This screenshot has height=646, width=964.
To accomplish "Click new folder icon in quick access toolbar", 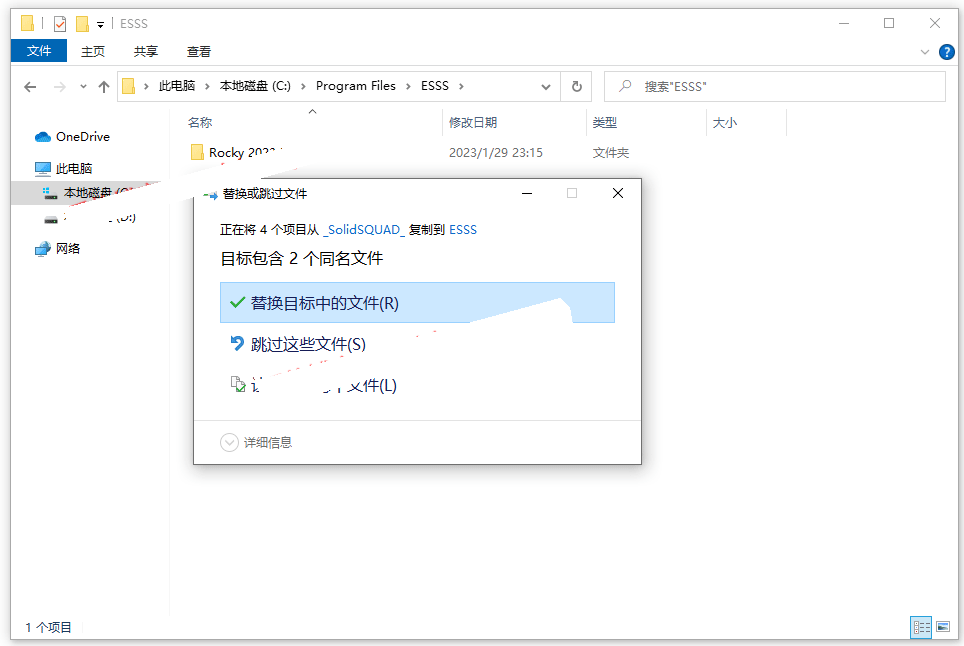I will tap(82, 24).
